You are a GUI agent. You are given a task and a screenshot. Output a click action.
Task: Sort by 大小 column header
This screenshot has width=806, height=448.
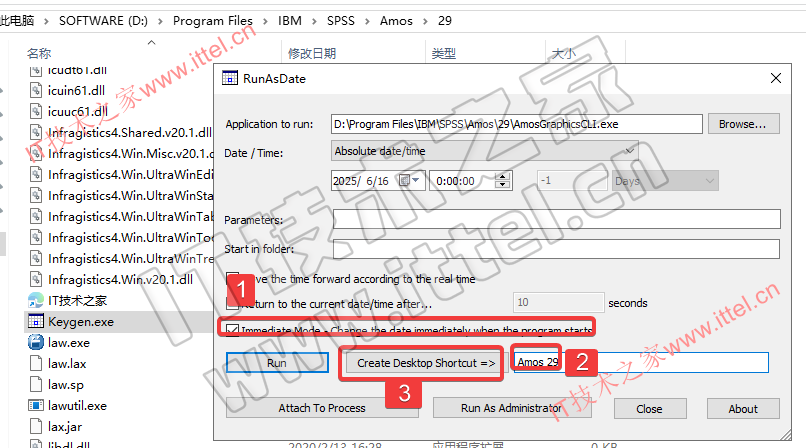point(563,53)
